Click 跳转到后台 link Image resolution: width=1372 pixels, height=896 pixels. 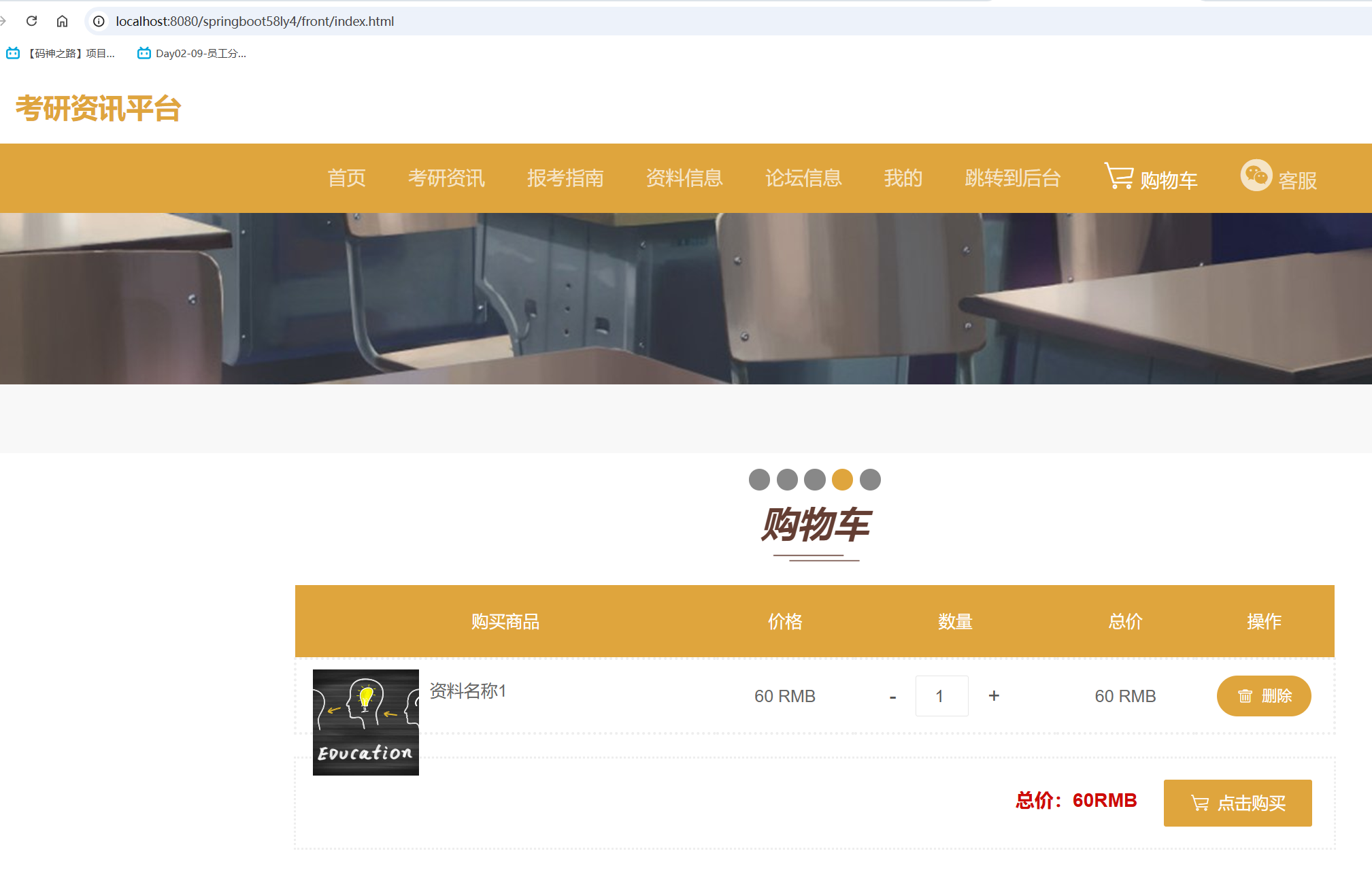click(x=1013, y=178)
